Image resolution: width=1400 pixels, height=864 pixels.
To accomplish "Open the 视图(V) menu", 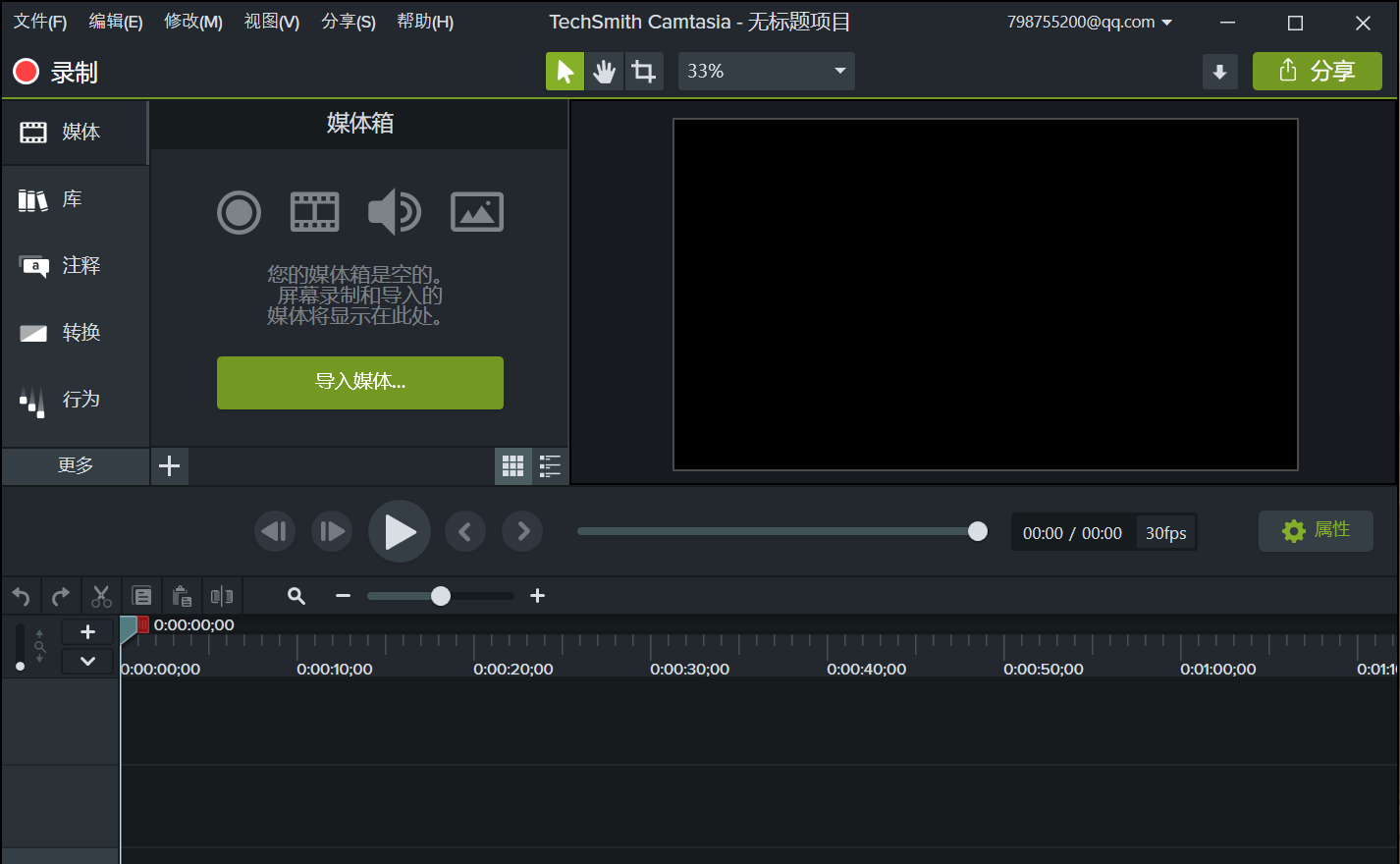I will pos(272,22).
